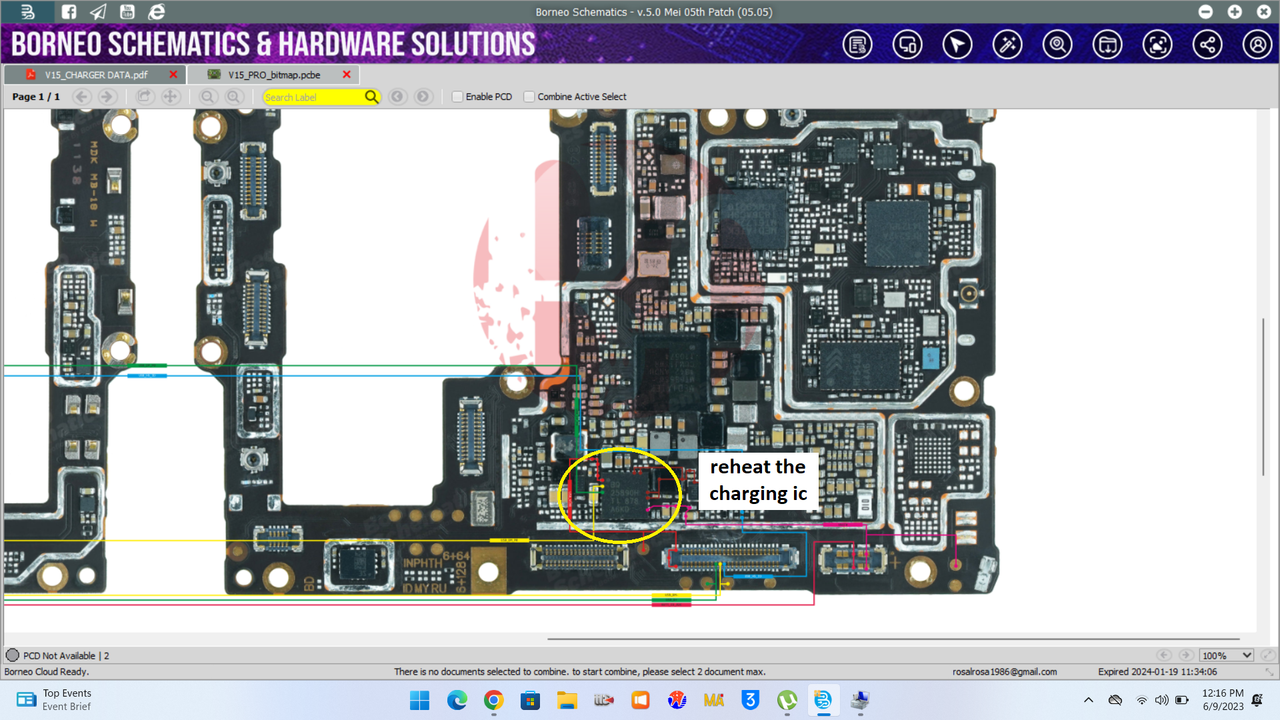Open the Borneo logo menu icon
The height and width of the screenshot is (720, 1280).
pyautogui.click(x=28, y=12)
